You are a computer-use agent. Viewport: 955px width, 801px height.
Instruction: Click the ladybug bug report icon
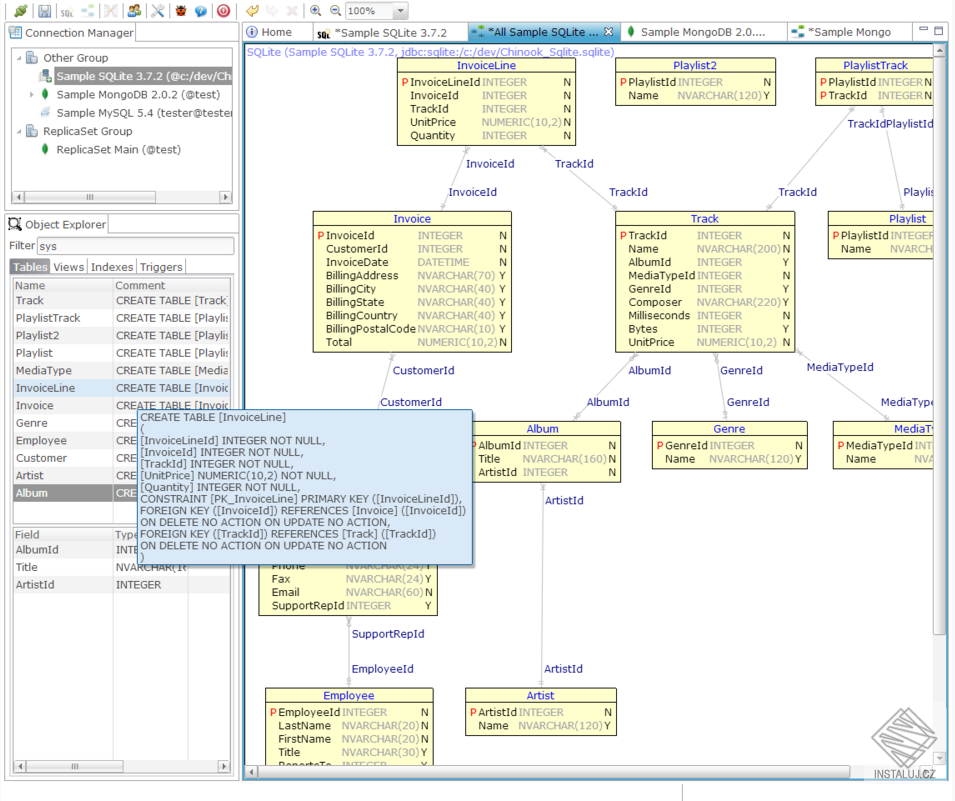tap(181, 10)
